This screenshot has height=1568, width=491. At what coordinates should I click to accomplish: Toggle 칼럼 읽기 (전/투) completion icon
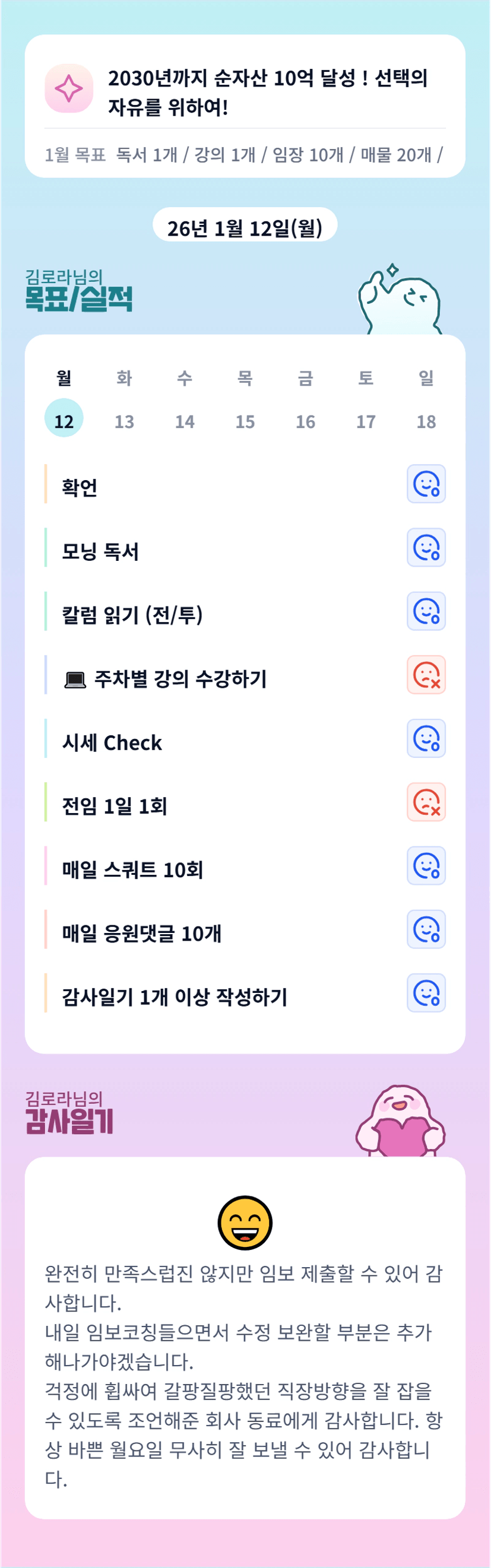point(426,611)
